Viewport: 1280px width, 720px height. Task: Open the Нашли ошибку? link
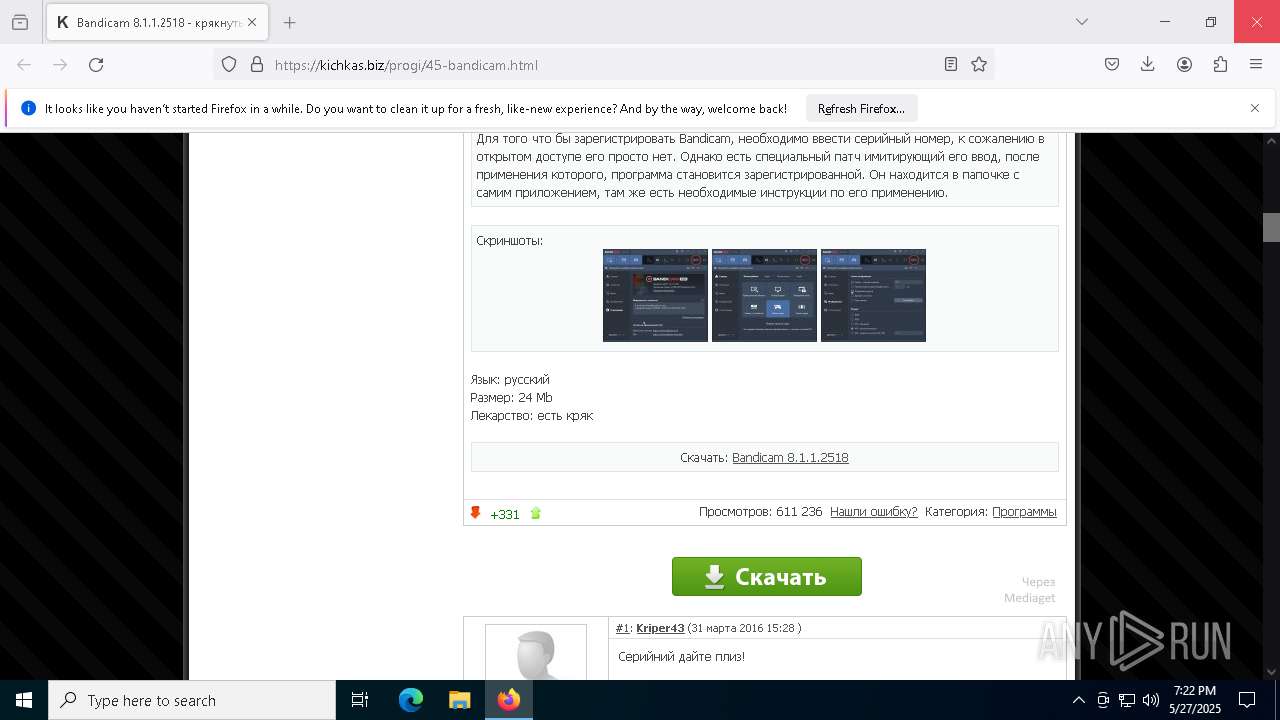(x=873, y=512)
